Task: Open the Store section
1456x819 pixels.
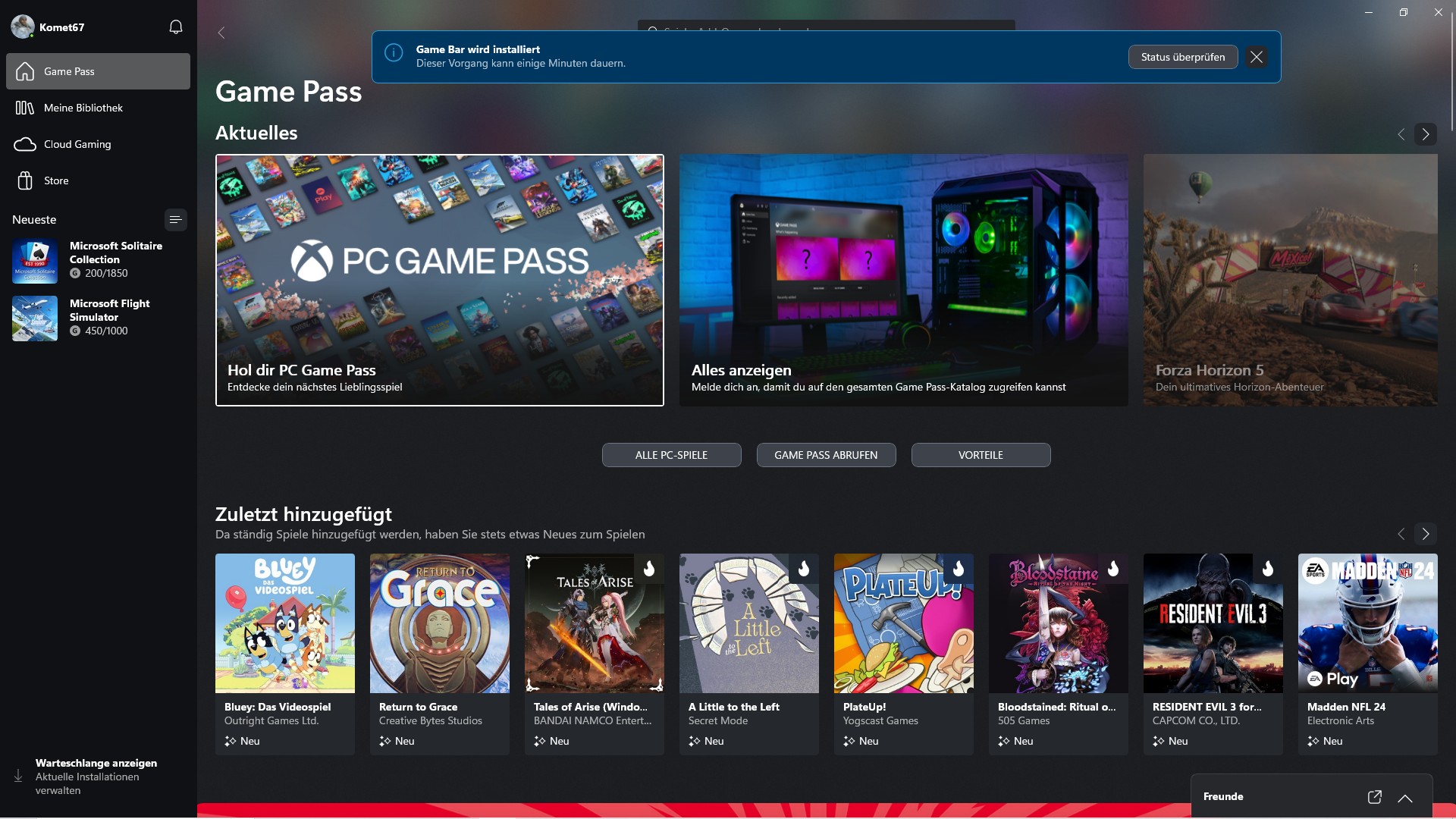Action: pos(99,180)
